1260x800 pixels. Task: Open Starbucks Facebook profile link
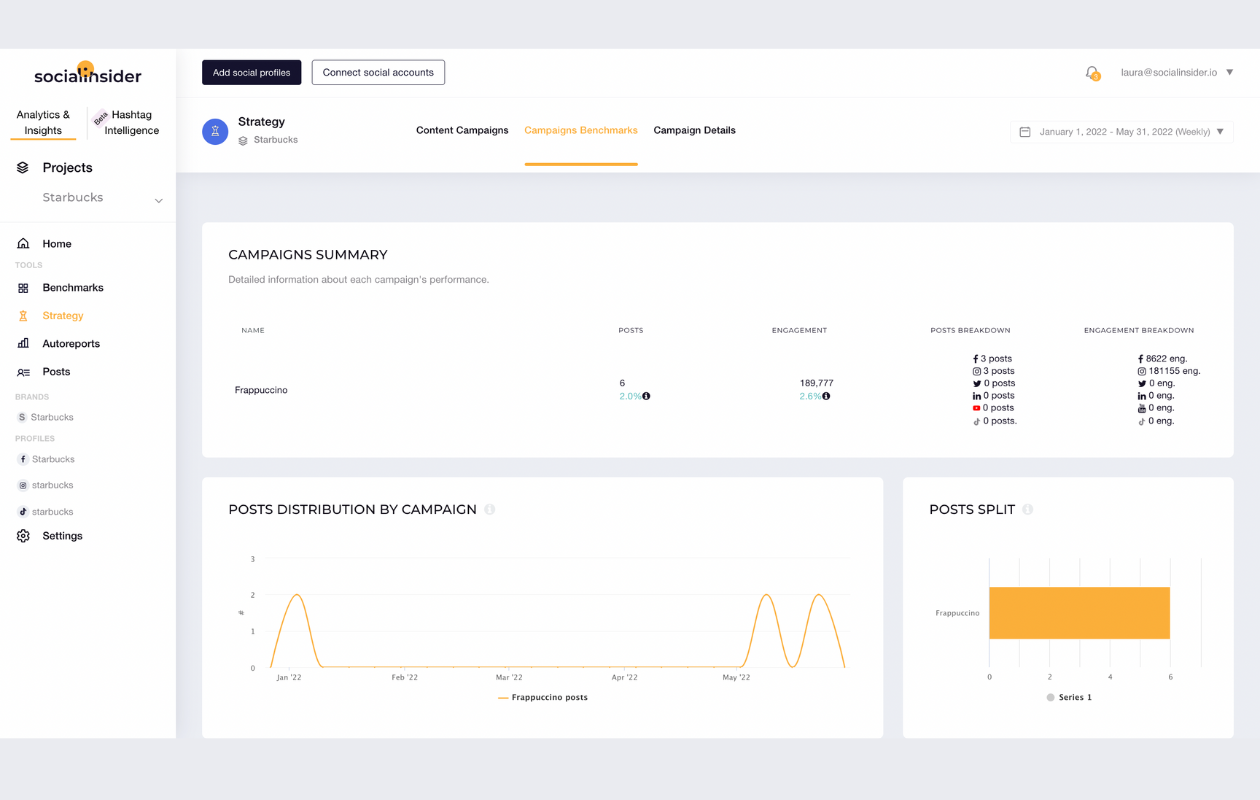tap(53, 460)
